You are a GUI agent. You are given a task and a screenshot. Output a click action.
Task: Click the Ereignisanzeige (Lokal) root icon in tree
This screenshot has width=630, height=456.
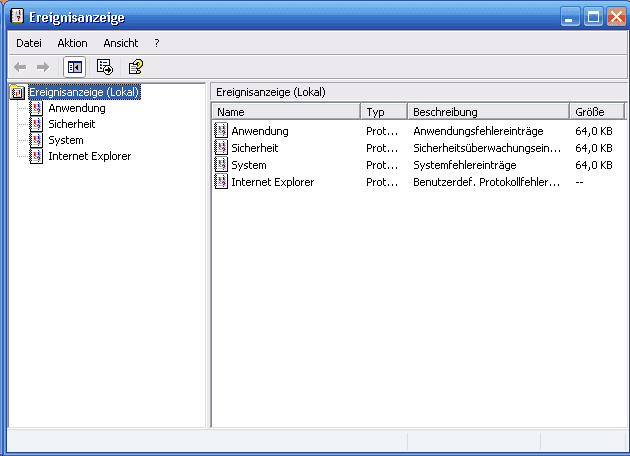[17, 92]
